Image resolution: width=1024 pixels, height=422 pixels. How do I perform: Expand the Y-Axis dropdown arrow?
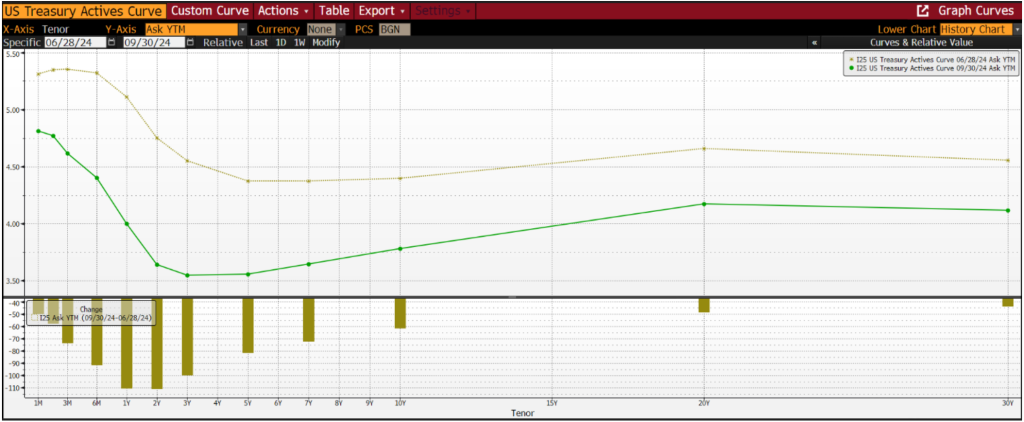click(x=243, y=29)
